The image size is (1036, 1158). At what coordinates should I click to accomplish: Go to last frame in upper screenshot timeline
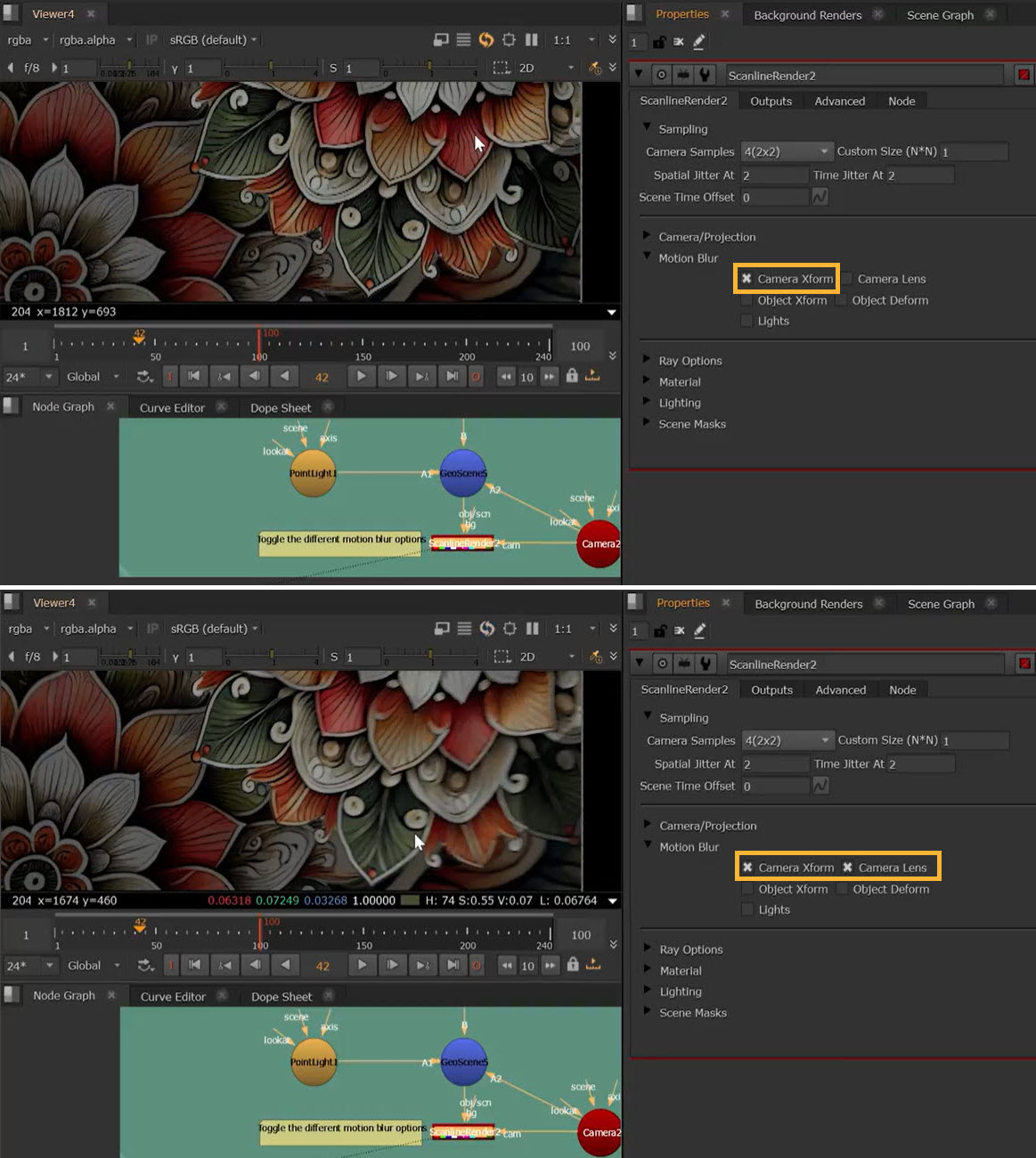click(452, 376)
